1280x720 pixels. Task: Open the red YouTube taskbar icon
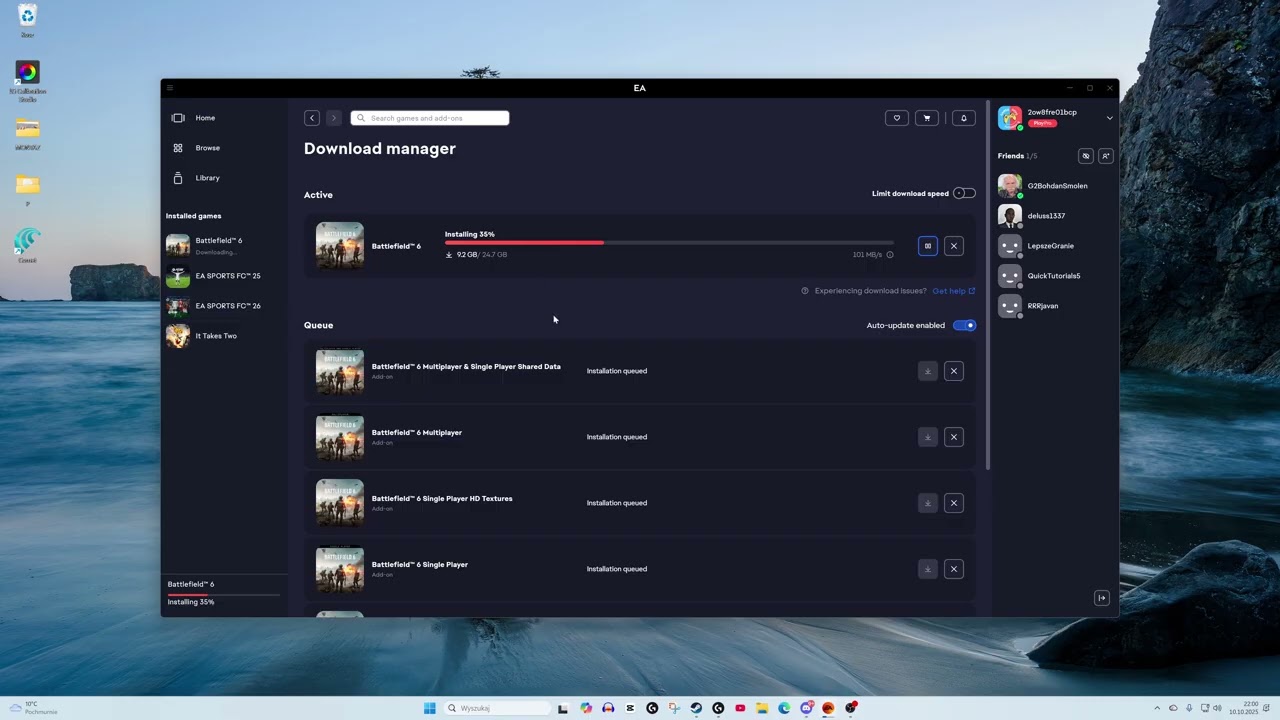pyautogui.click(x=740, y=708)
